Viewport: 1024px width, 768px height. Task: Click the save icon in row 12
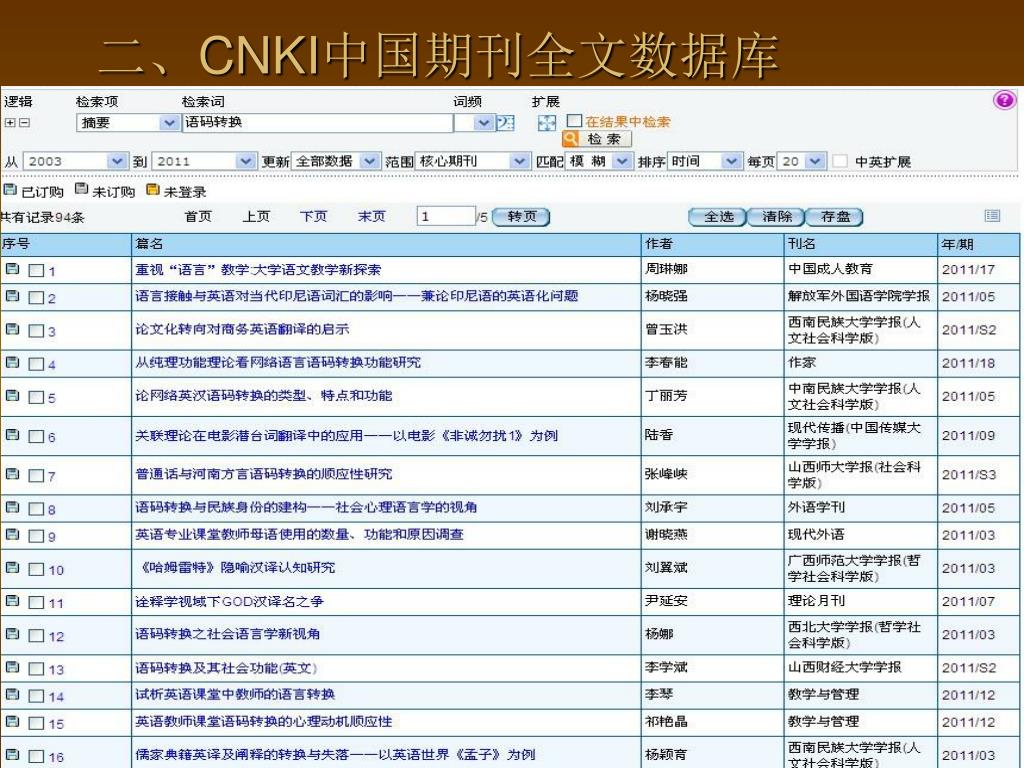12,633
